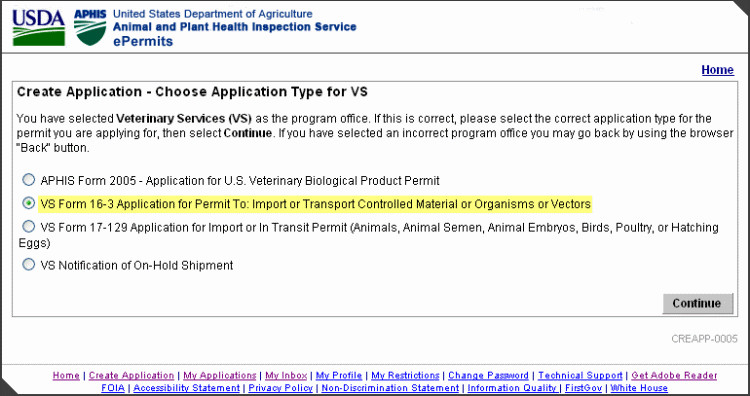This screenshot has width=750, height=396.
Task: View the Accessibility Statement link
Action: (x=187, y=388)
